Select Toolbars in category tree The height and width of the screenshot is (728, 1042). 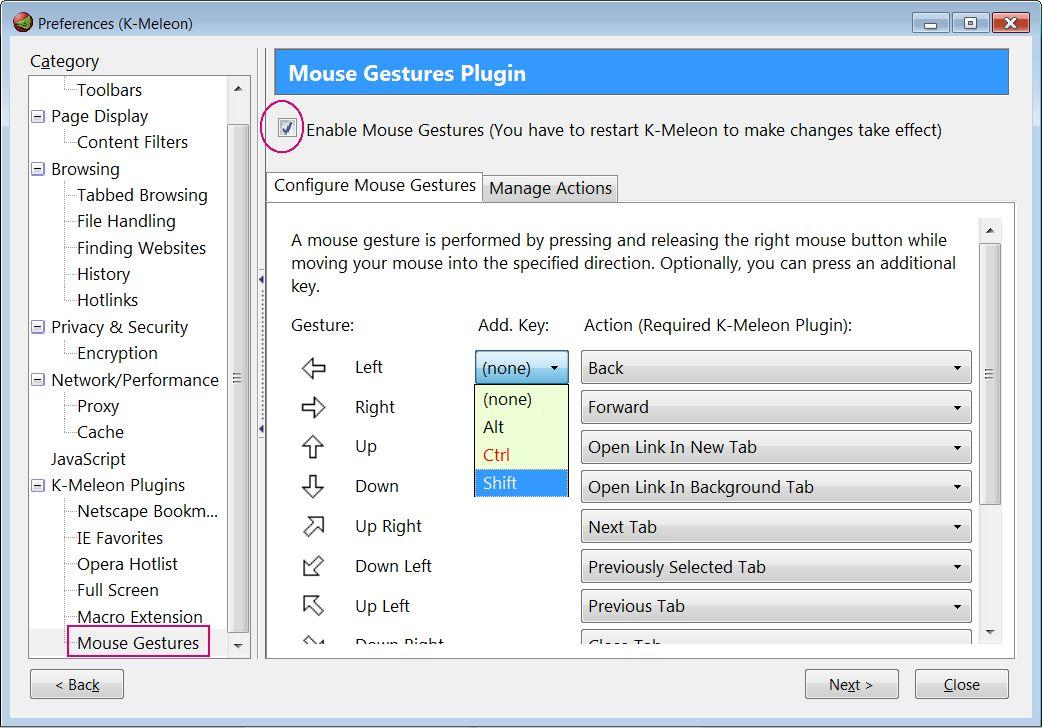coord(110,90)
